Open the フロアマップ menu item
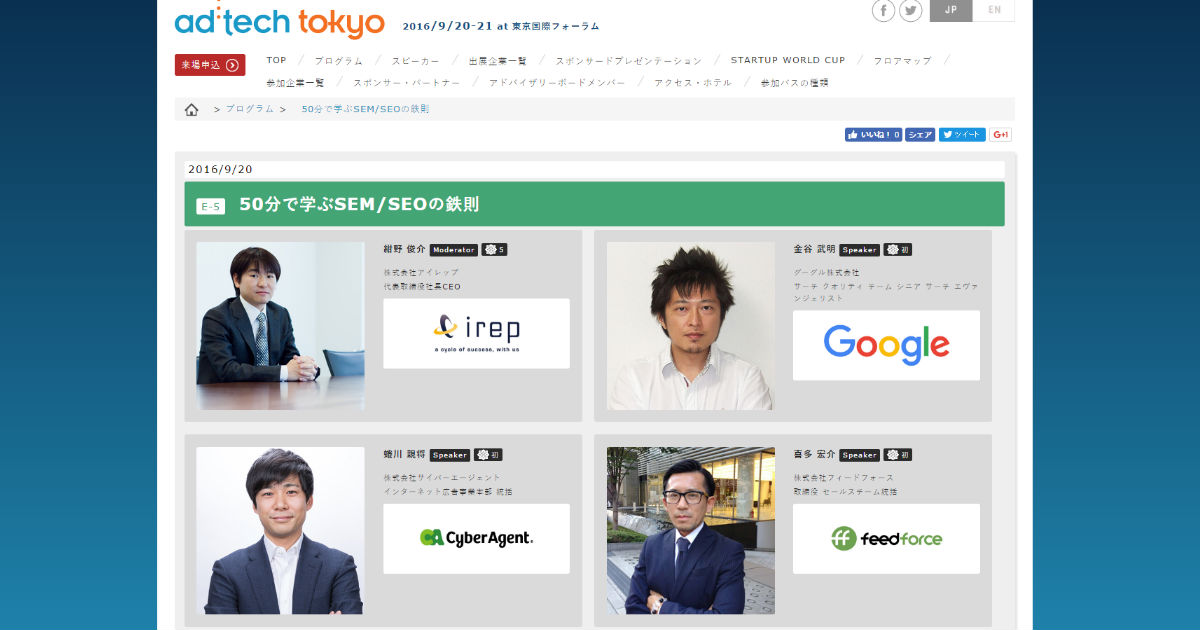Viewport: 1200px width, 630px height. coord(902,61)
